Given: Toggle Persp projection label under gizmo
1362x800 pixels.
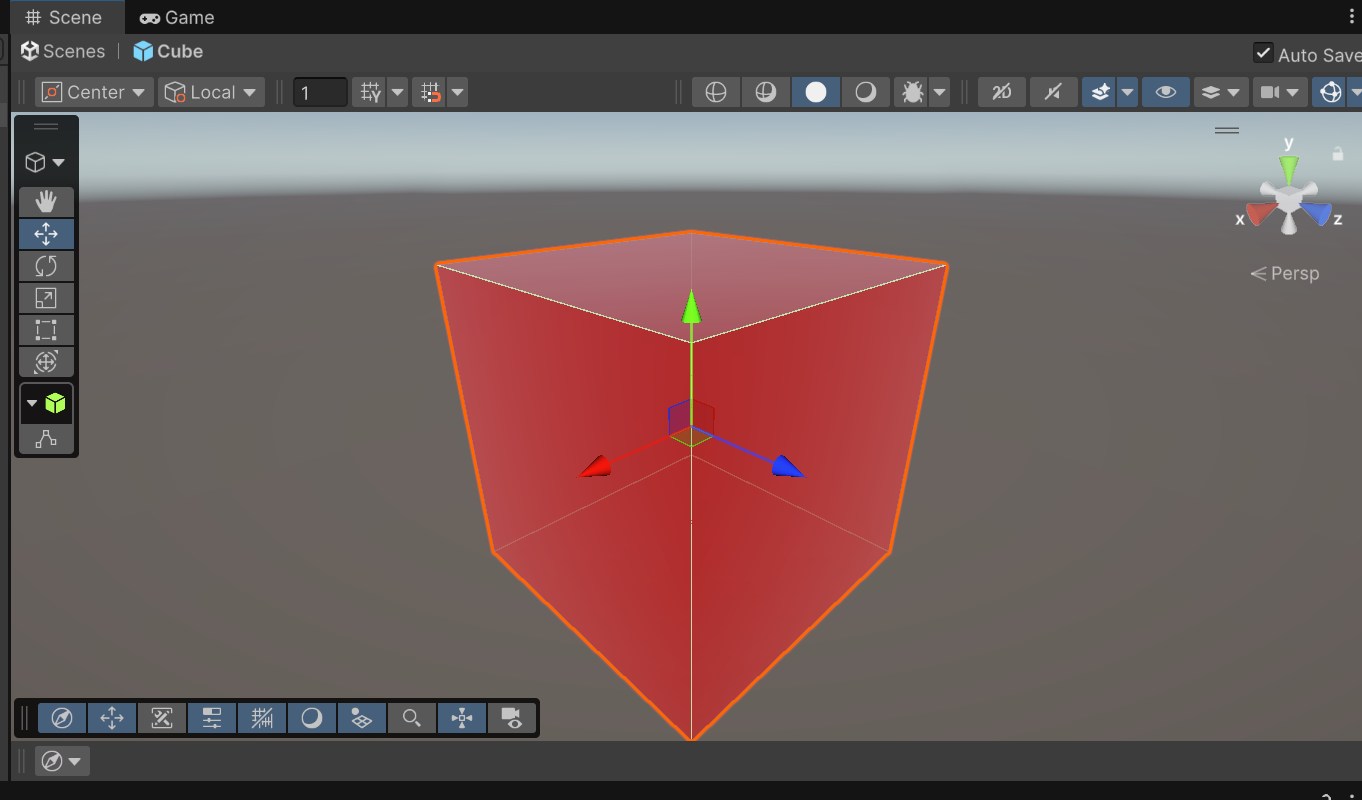Looking at the screenshot, I should 1285,273.
